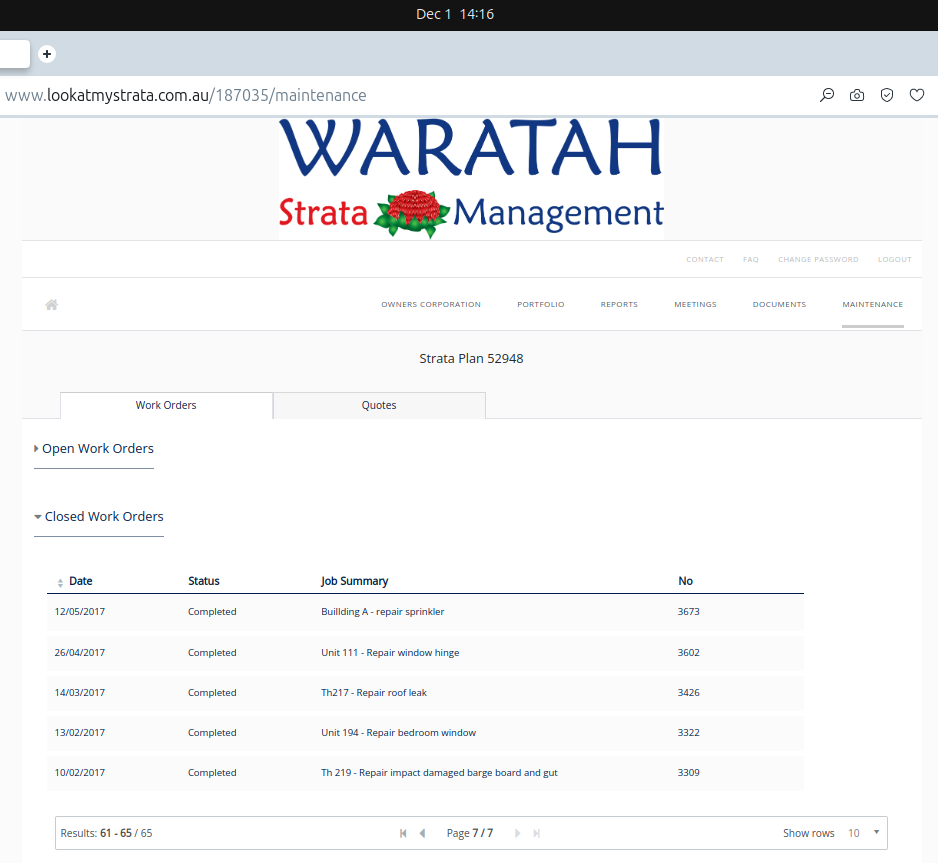Click the home icon in navigation bar
938x863 pixels.
[52, 305]
